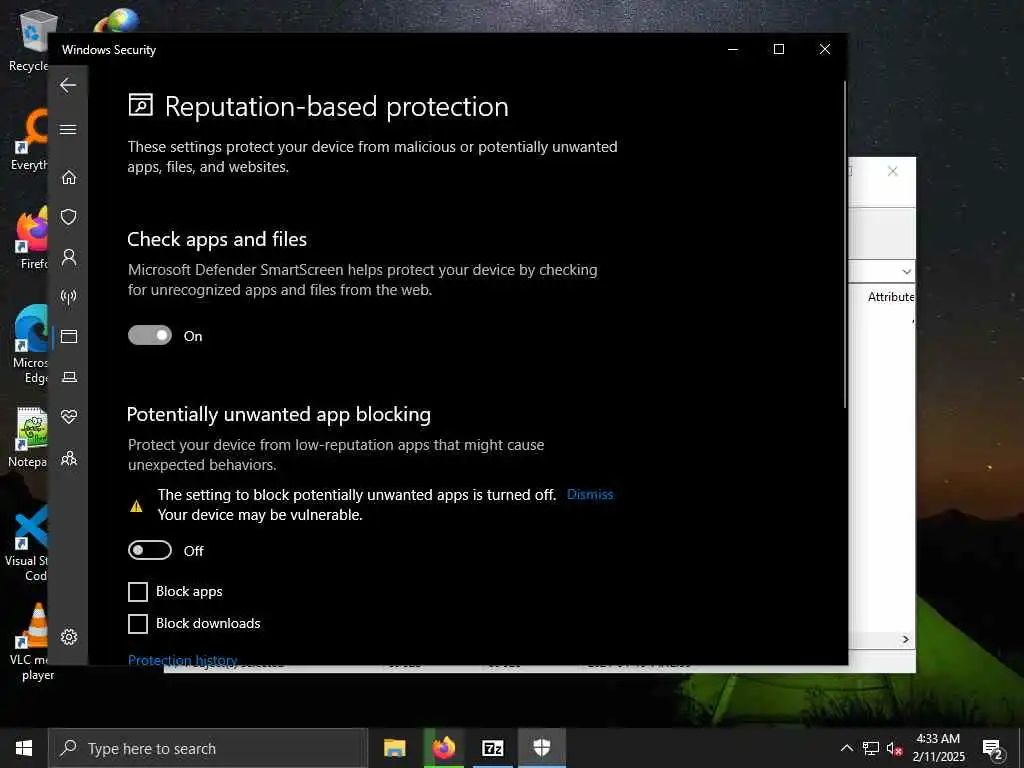Switch to 7-Zip in the taskbar
This screenshot has height=768, width=1024.
click(492, 748)
